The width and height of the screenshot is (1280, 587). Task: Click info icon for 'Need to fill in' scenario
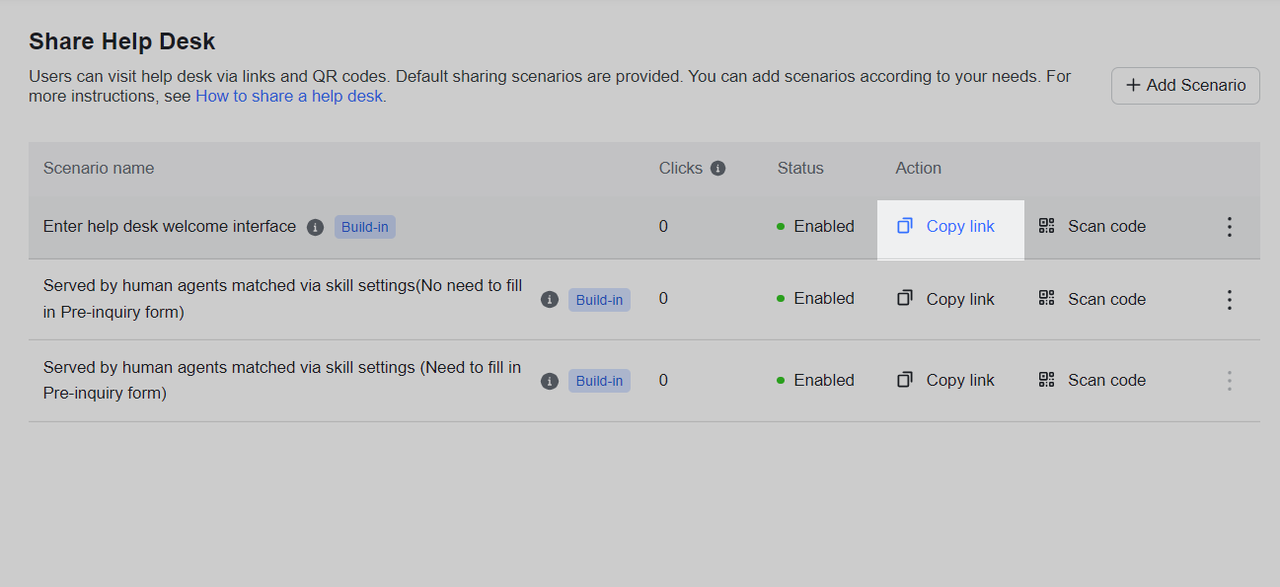549,381
